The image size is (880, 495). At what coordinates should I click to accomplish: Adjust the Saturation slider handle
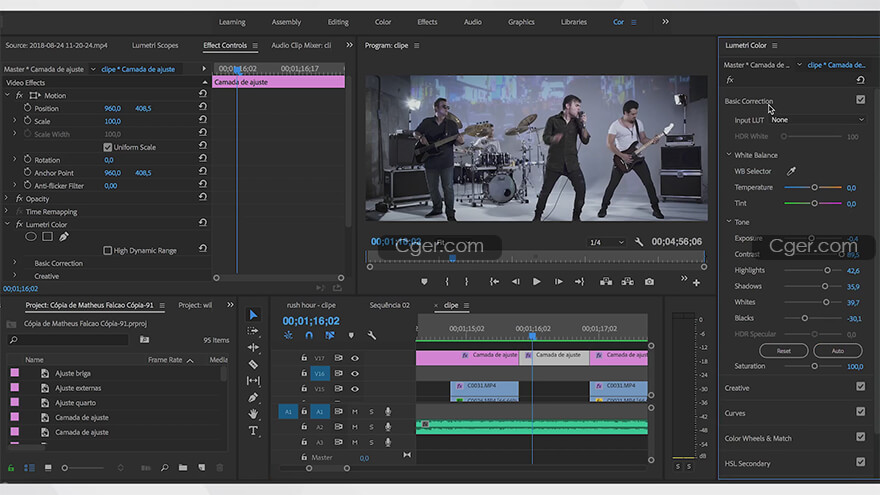814,366
